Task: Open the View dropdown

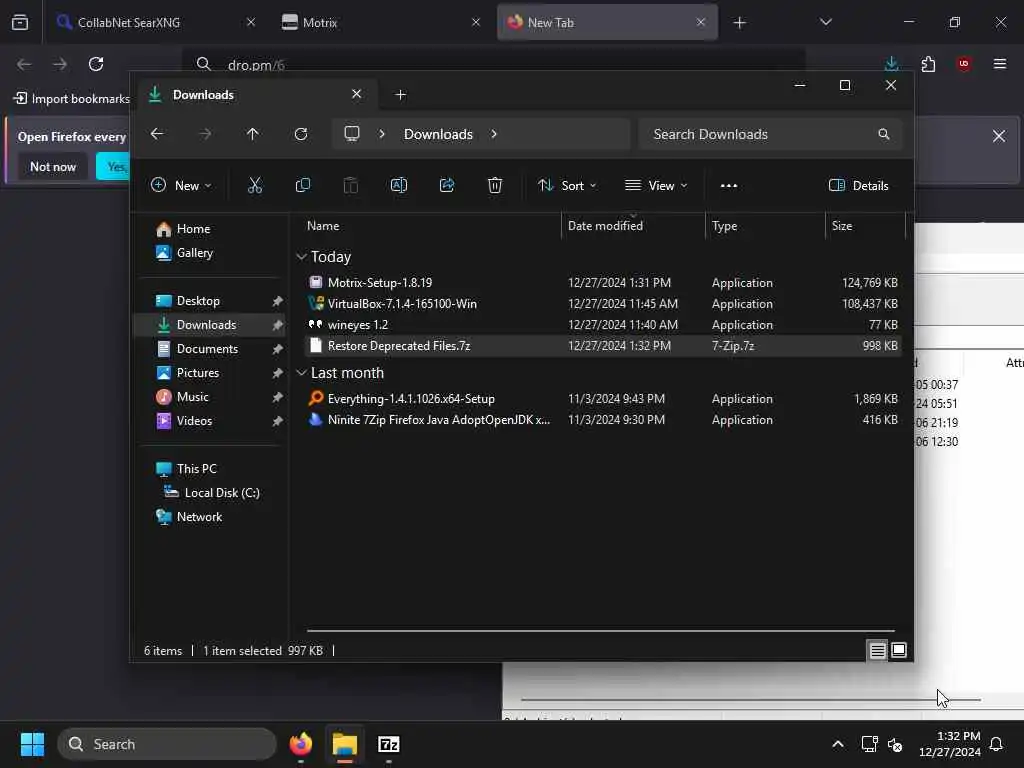Action: 656,185
